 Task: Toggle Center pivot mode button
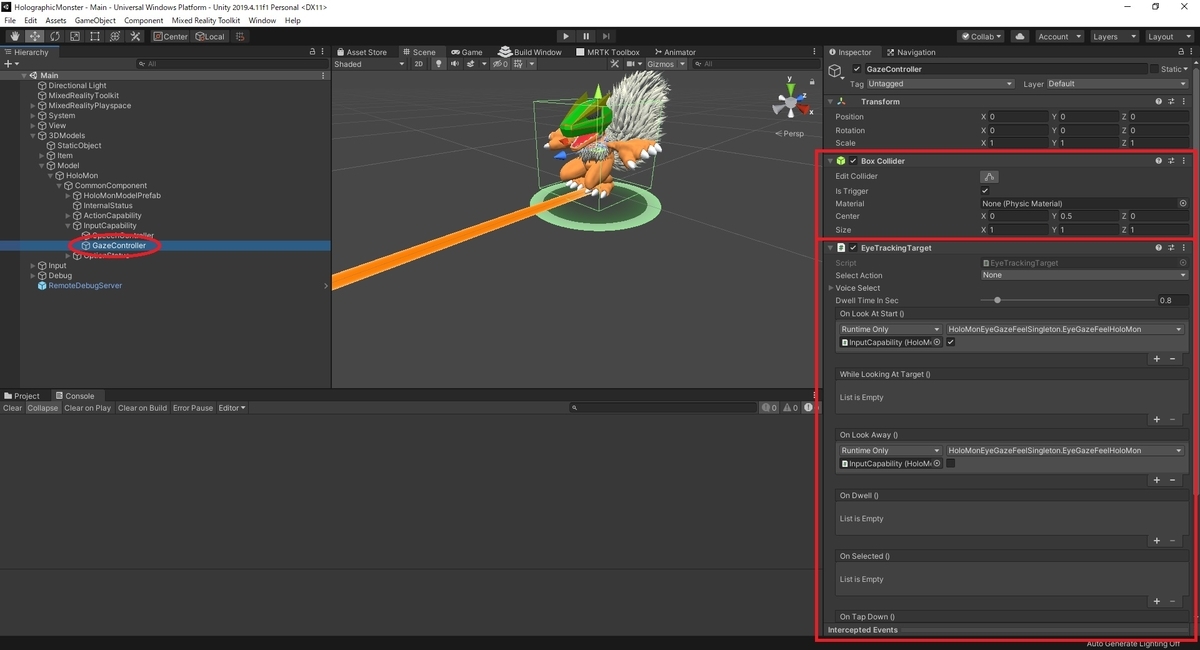click(x=170, y=36)
